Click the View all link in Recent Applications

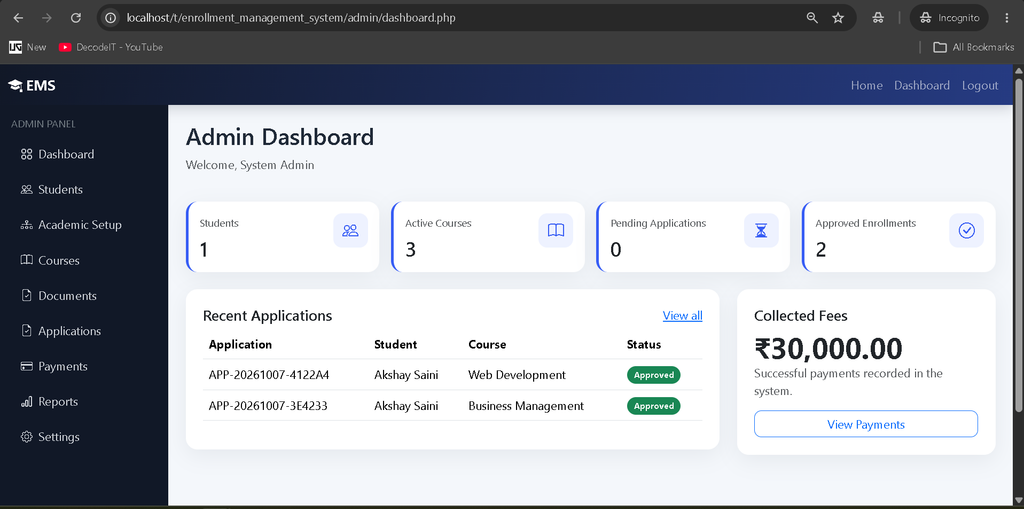click(682, 316)
